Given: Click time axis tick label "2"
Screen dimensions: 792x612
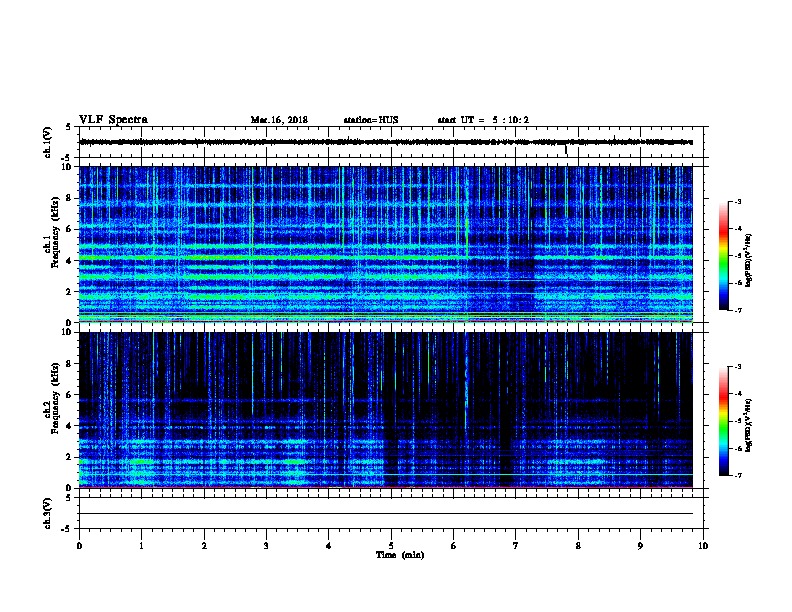Looking at the screenshot, I should pyautogui.click(x=204, y=545).
